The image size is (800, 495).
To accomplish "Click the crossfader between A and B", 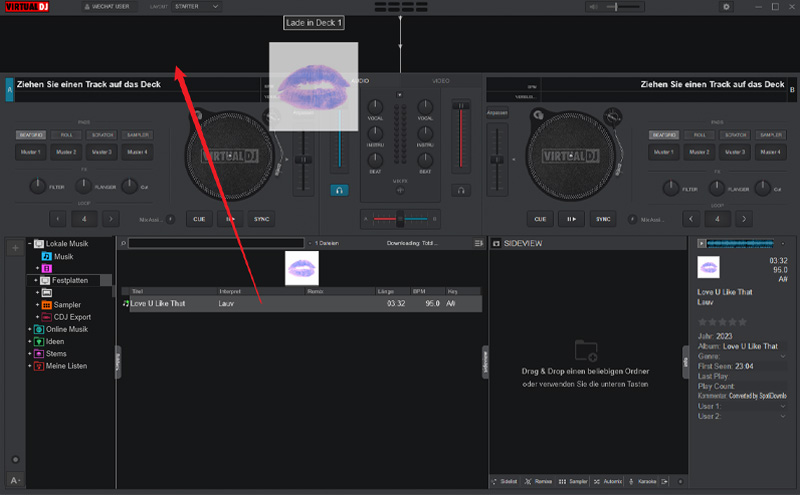I will [400, 219].
